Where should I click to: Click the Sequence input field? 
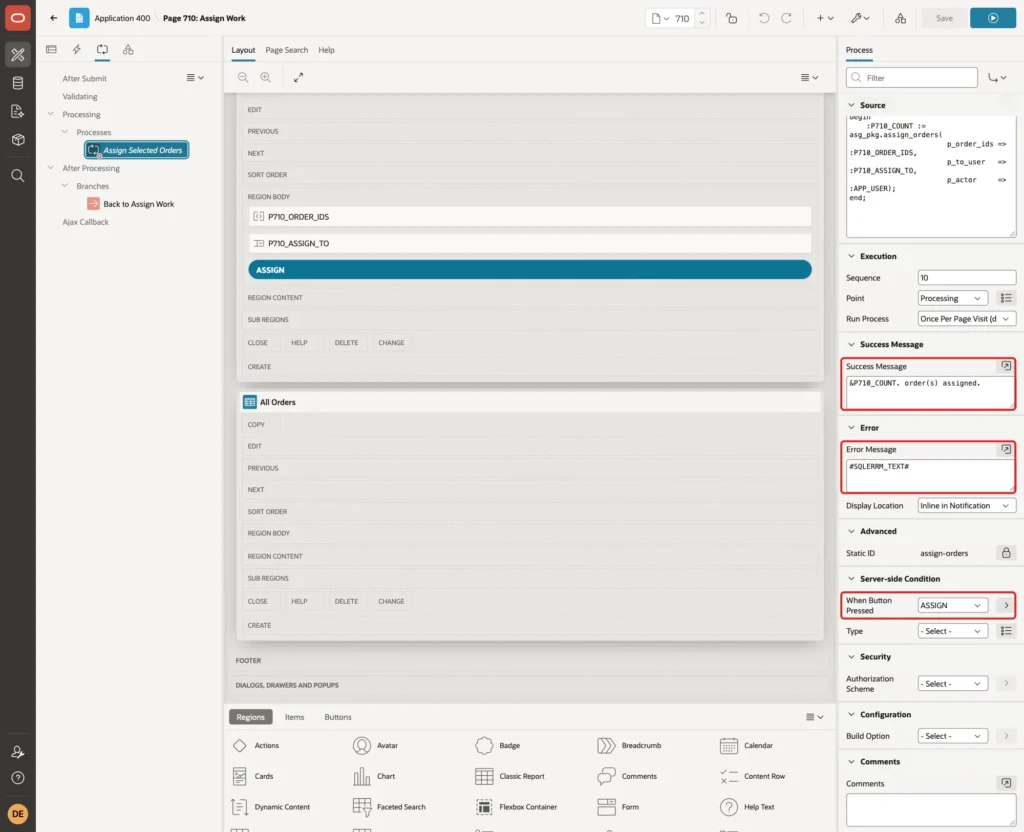(x=967, y=278)
